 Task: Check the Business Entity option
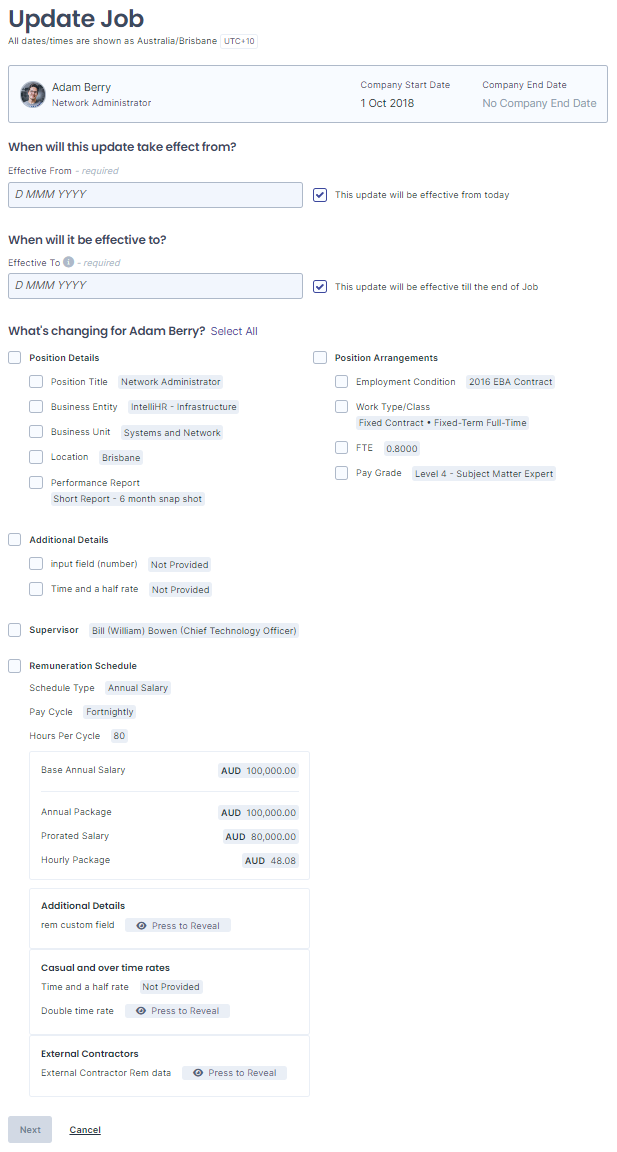pyautogui.click(x=36, y=407)
